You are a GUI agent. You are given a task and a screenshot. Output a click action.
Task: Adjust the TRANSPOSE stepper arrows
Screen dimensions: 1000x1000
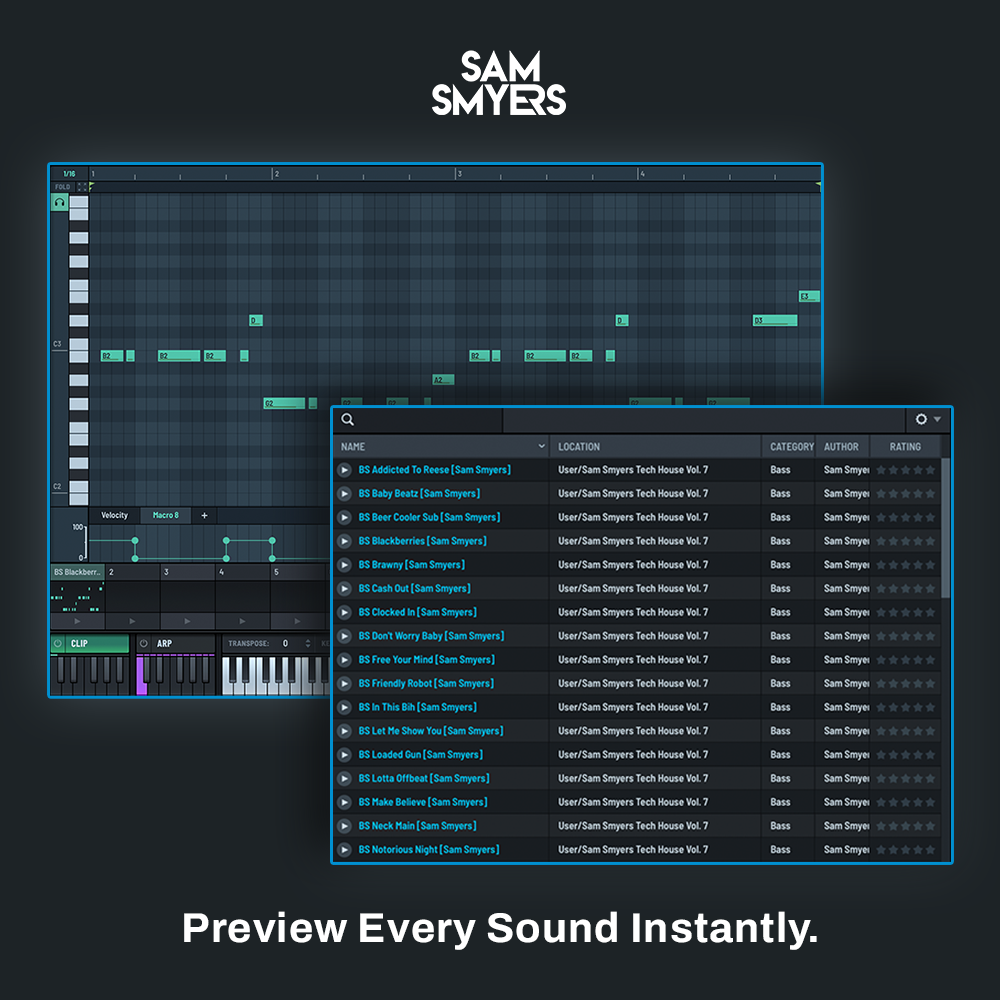(x=308, y=643)
